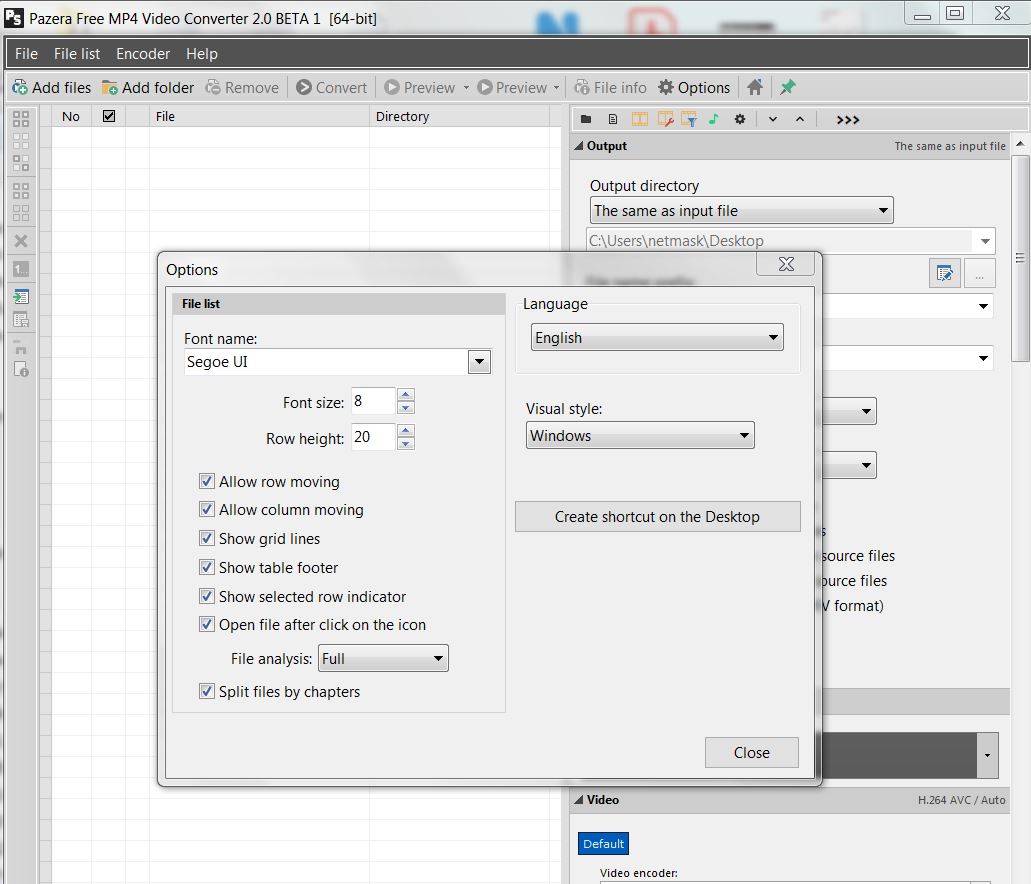Image resolution: width=1031 pixels, height=884 pixels.
Task: Click the expand-all chevron down in right panel toolbar
Action: point(773,119)
